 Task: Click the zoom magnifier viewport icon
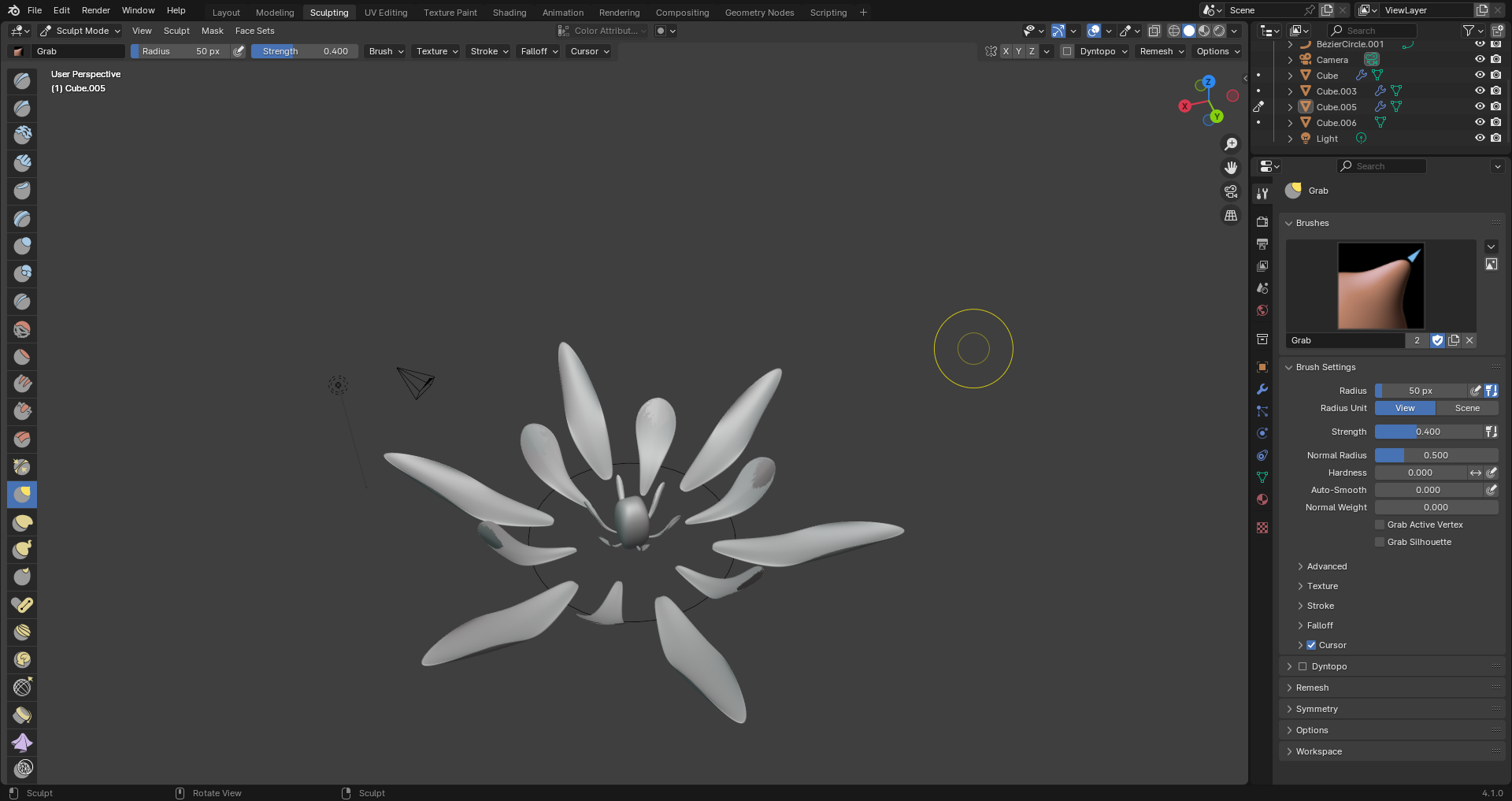coord(1231,144)
